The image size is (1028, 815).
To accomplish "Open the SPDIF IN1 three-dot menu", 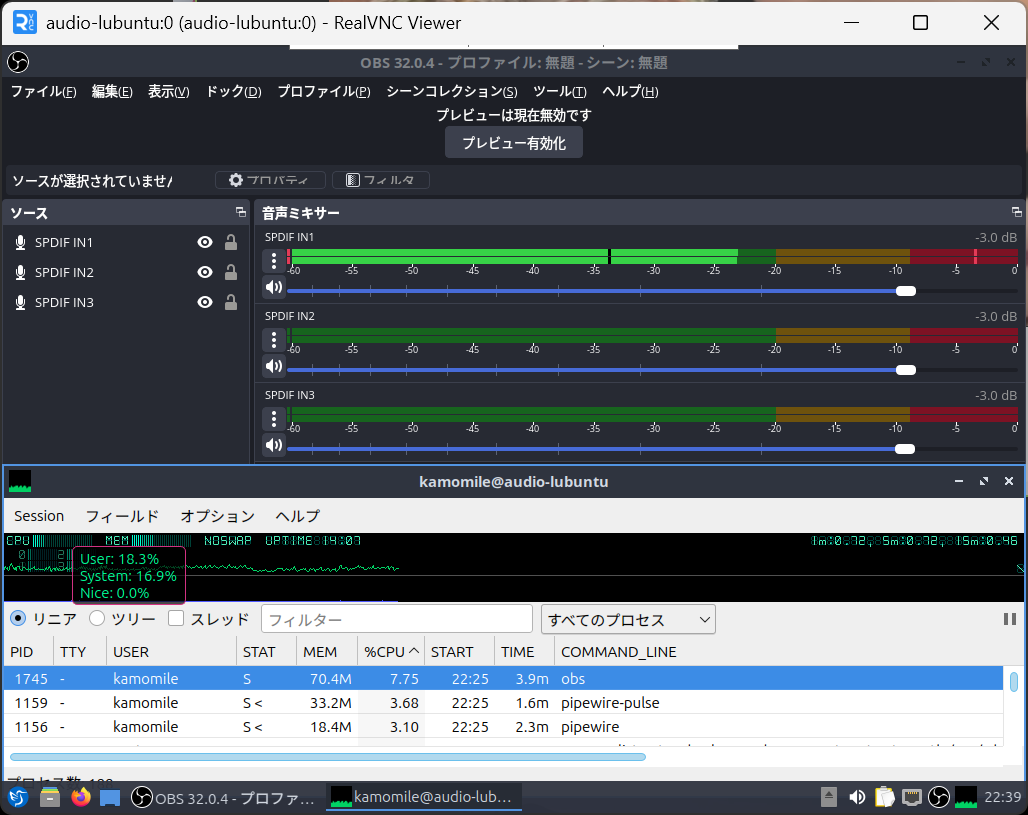I will tap(273, 261).
